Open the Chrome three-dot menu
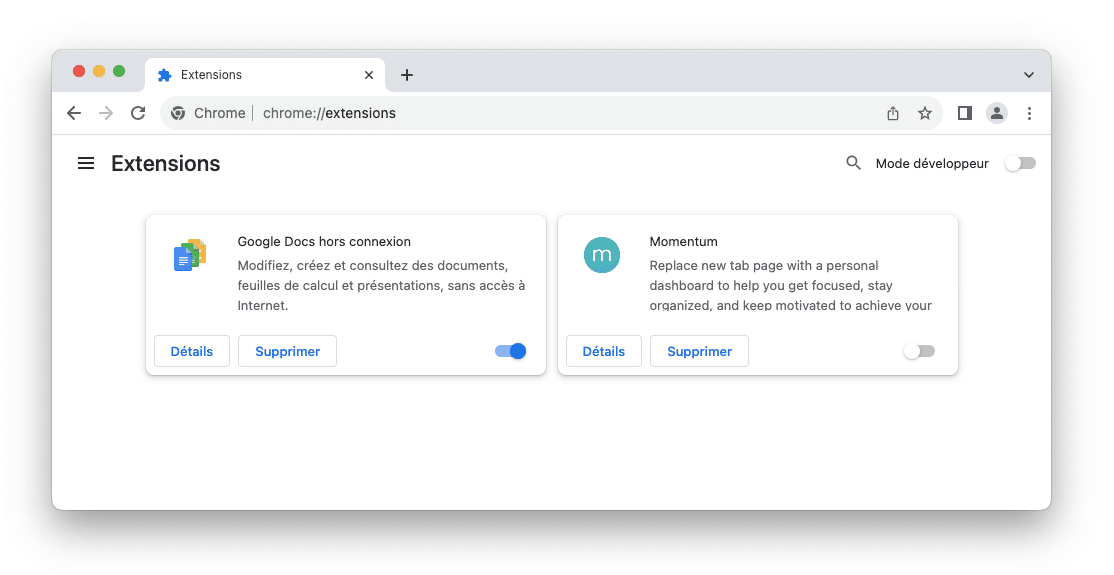 pyautogui.click(x=1029, y=113)
